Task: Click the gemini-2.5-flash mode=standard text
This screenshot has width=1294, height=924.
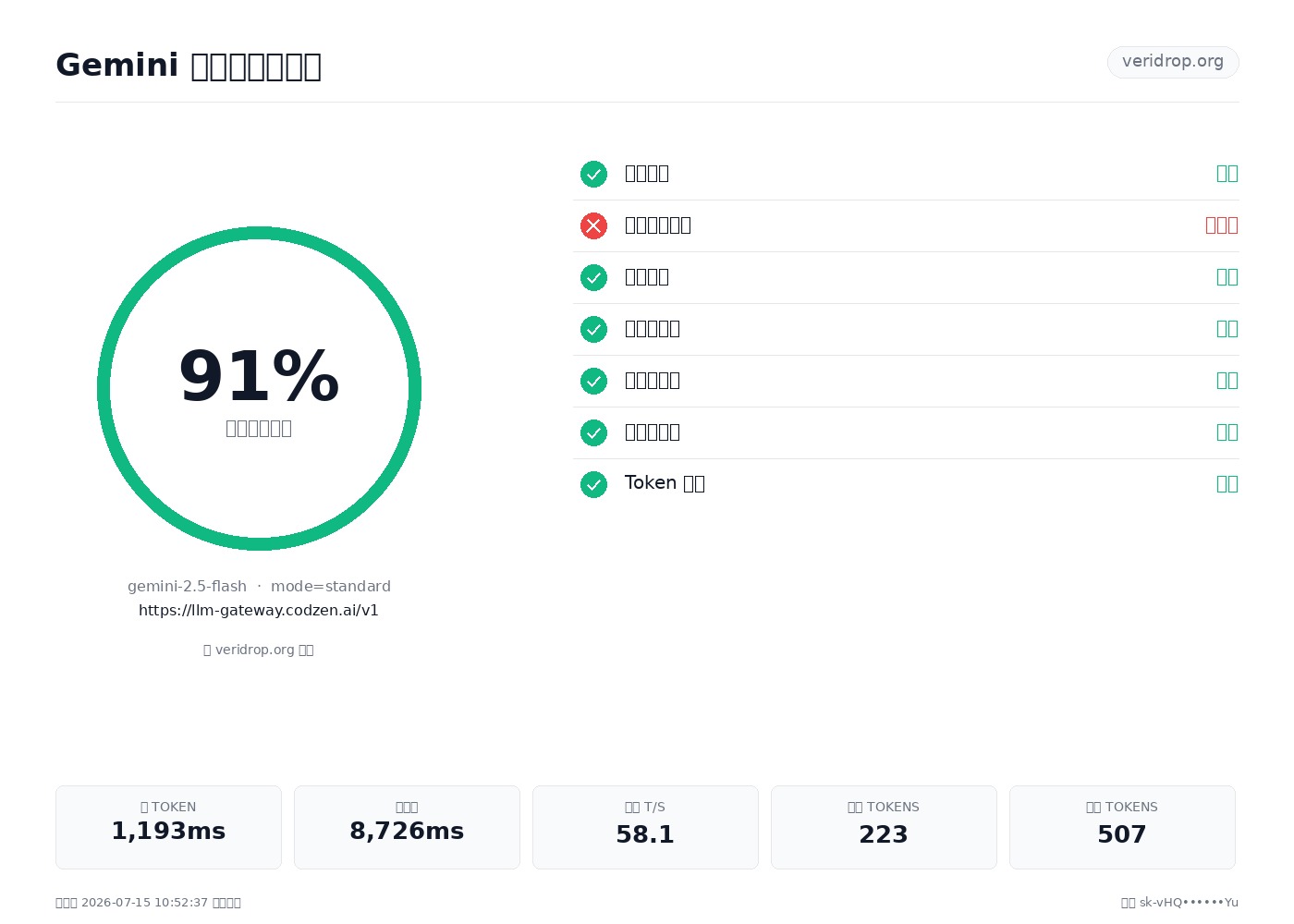Action: [259, 587]
